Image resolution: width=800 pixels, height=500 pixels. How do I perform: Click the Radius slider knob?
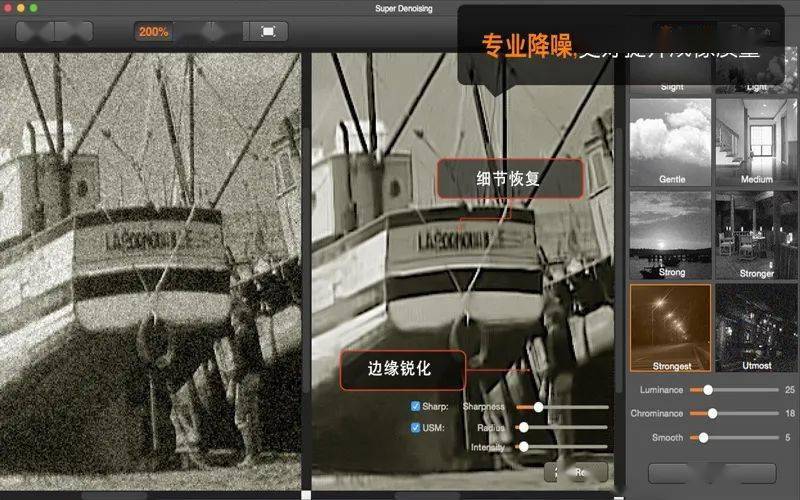point(523,427)
